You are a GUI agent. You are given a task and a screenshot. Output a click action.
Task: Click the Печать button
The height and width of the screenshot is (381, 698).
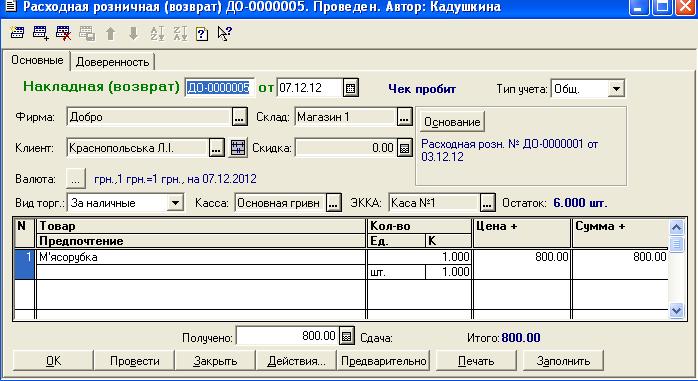coord(476,361)
